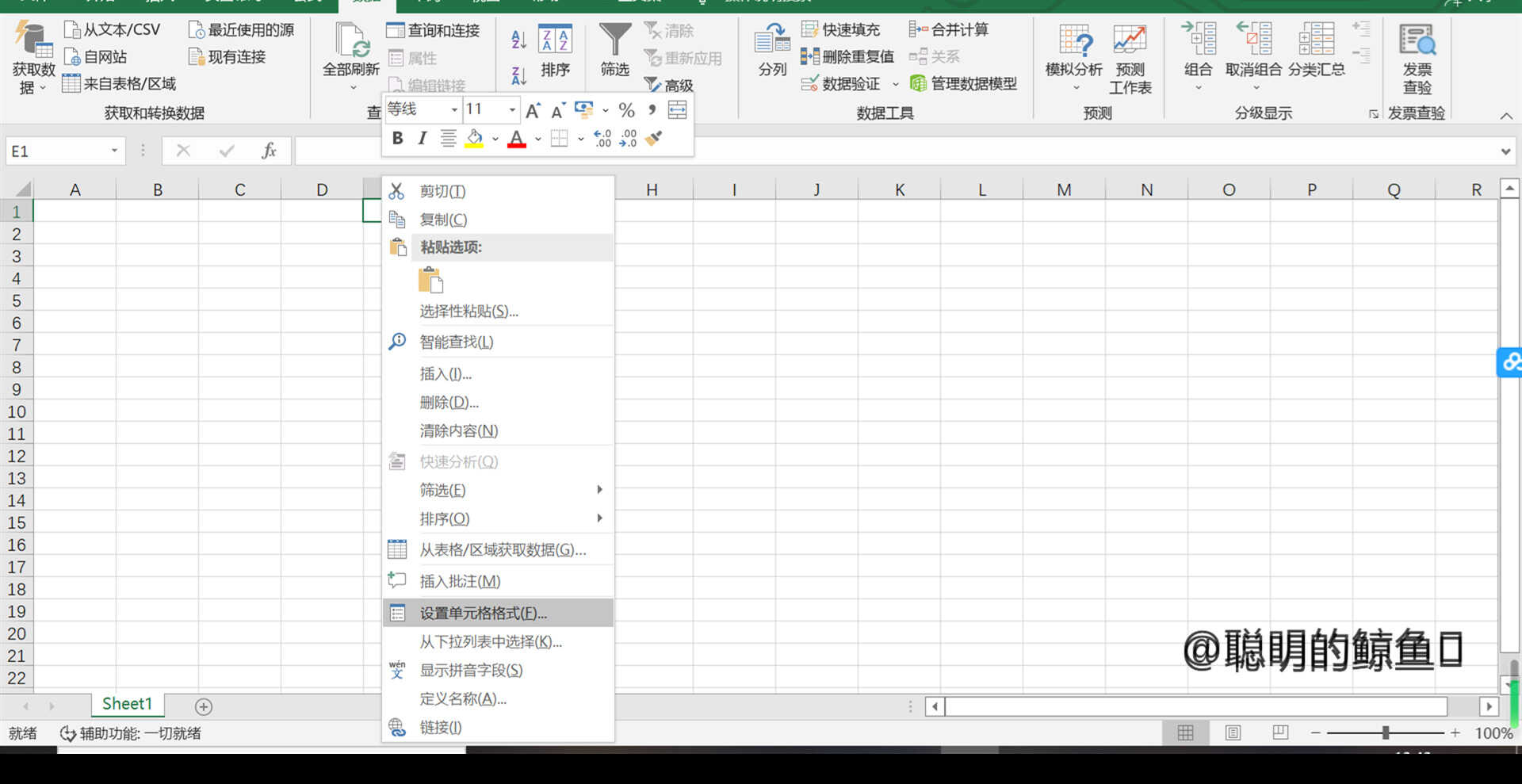Click From Web (自网站) button
Image resolution: width=1522 pixels, height=784 pixels.
[x=95, y=57]
